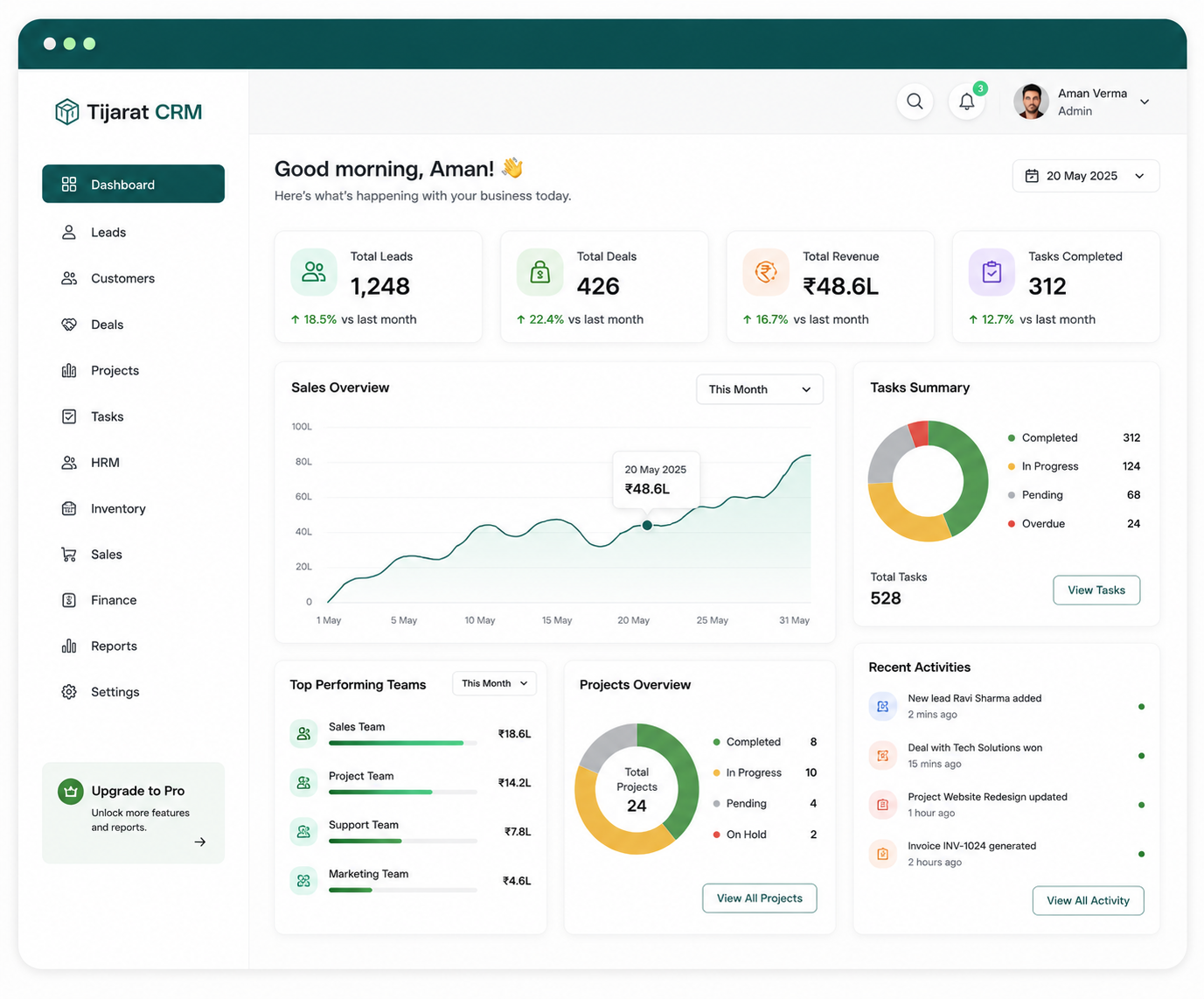Open the search icon in header
Viewport: 1204px width, 999px height.
click(x=915, y=101)
